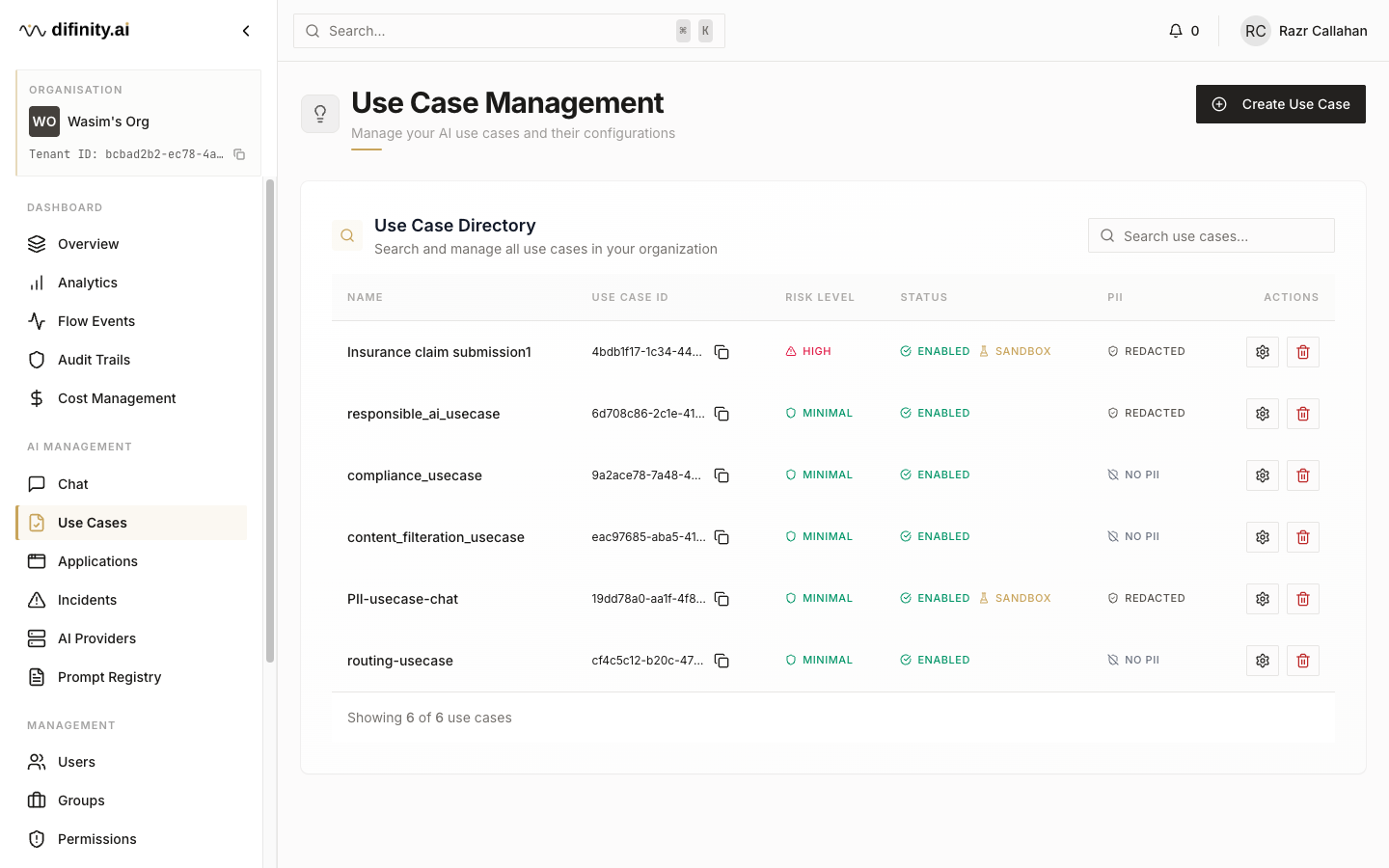Open AI Providers
The width and height of the screenshot is (1389, 868).
click(x=131, y=638)
